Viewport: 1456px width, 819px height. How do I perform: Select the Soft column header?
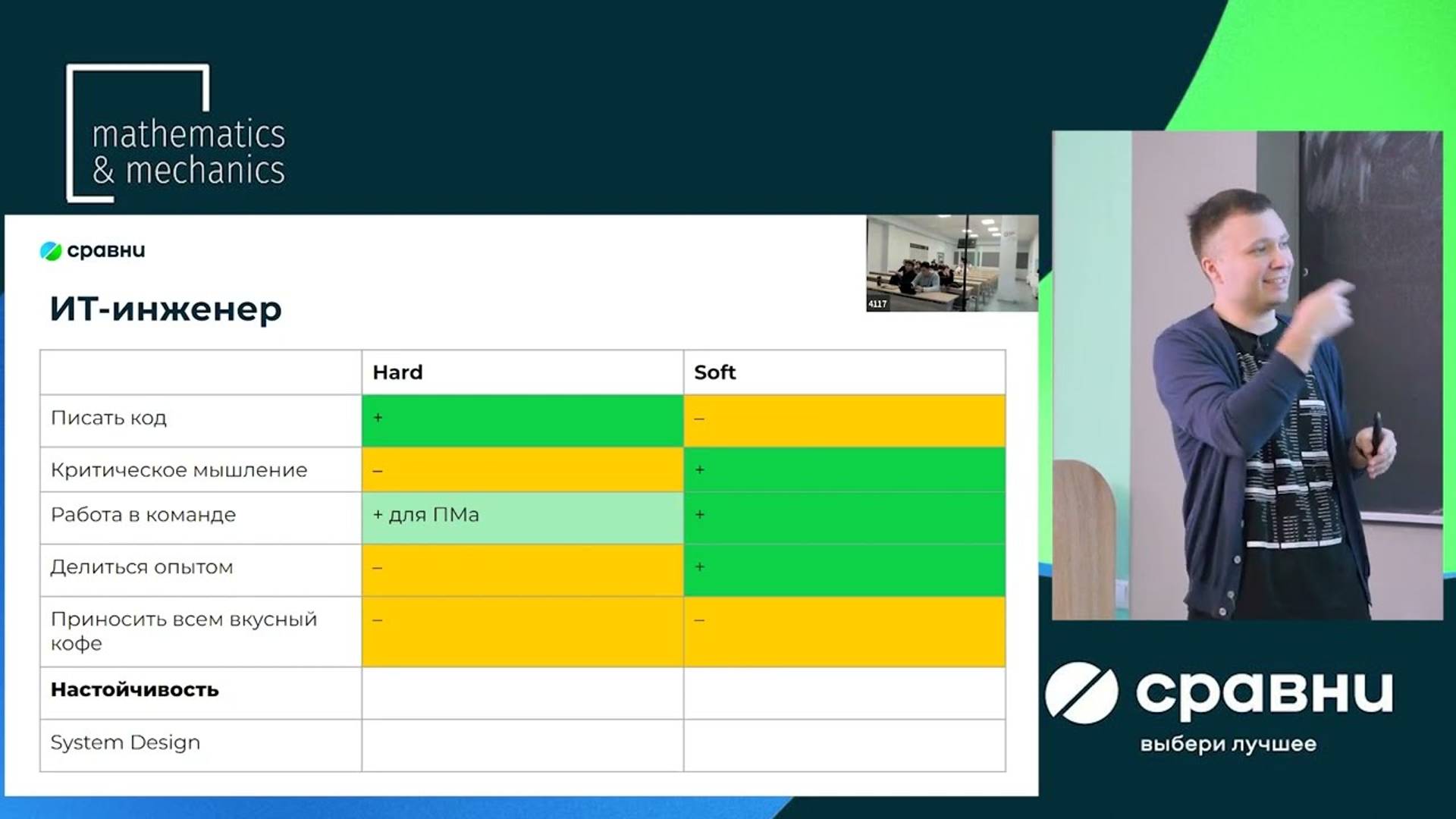(x=714, y=372)
